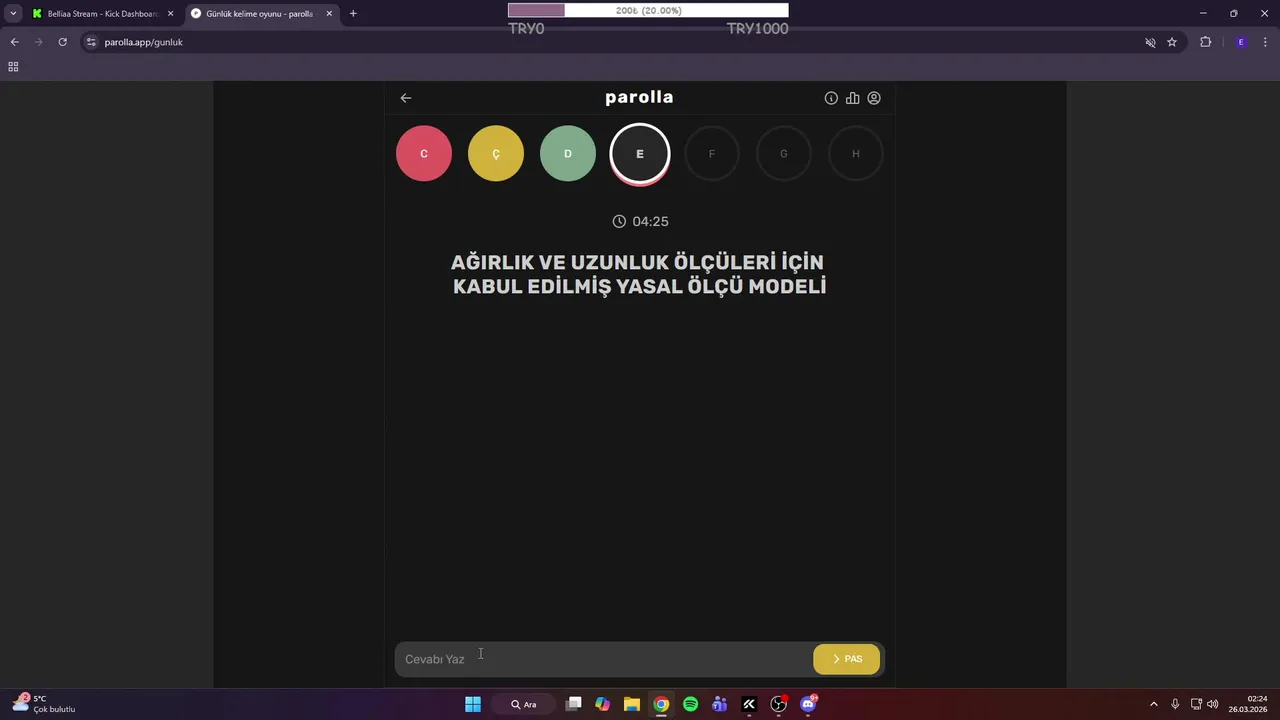
Task: Switch to Chrome in taskbar
Action: pos(661,704)
